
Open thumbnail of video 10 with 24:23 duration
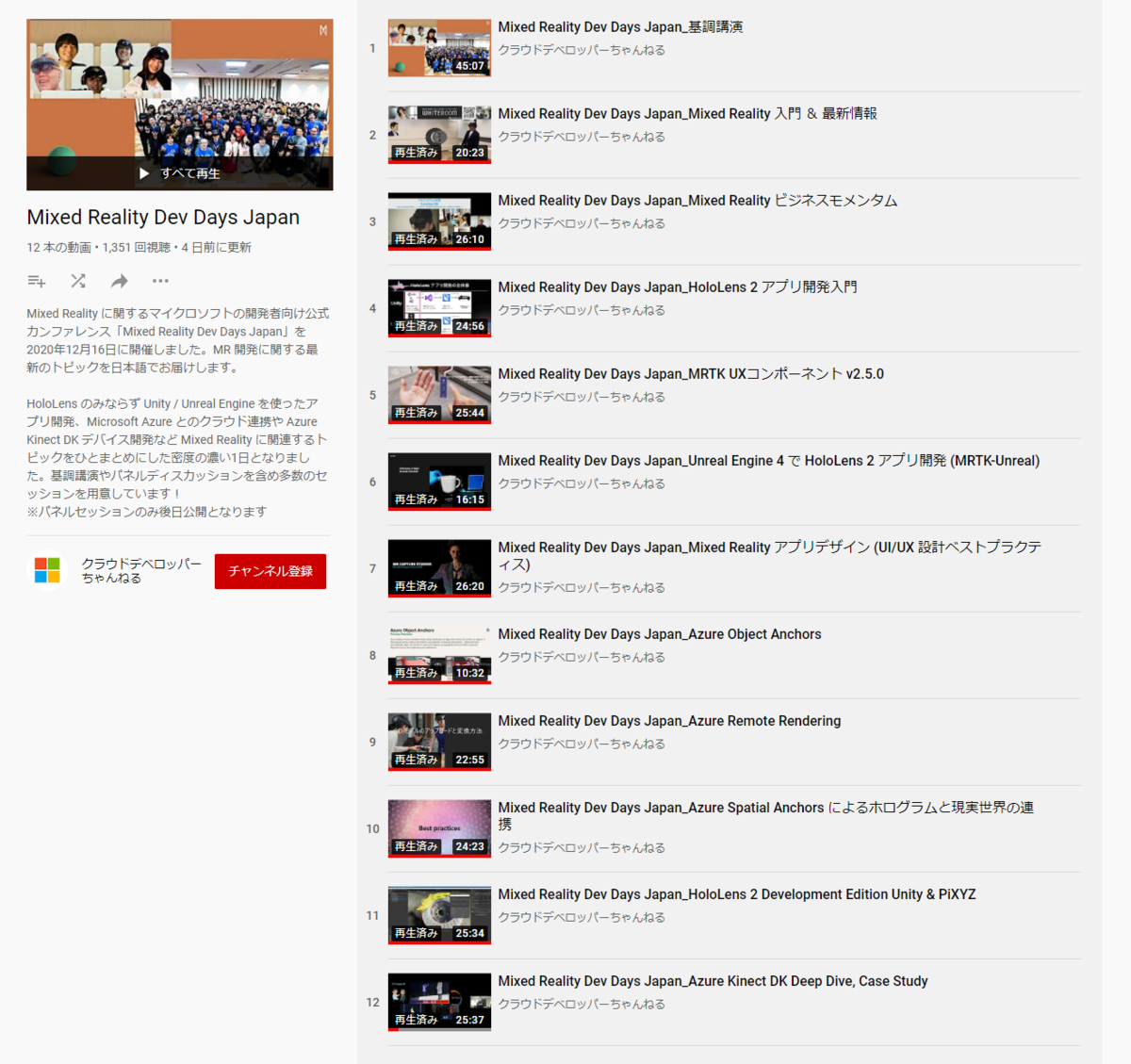(439, 828)
